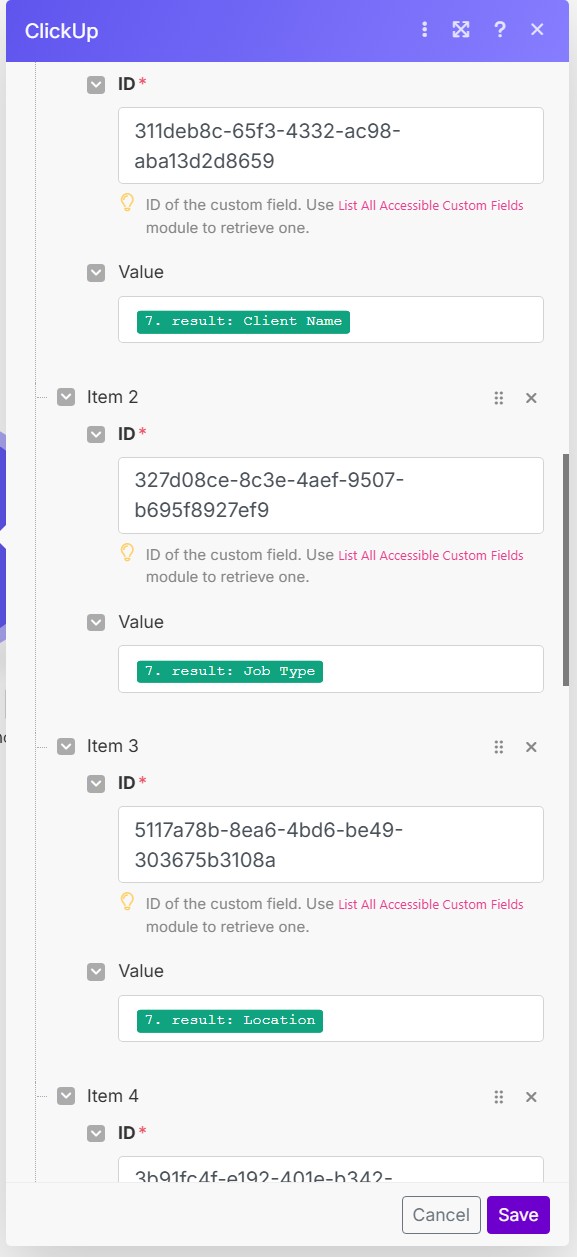577x1257 pixels.
Task: Select the '7. result: Client Name' pill
Action: point(243,321)
